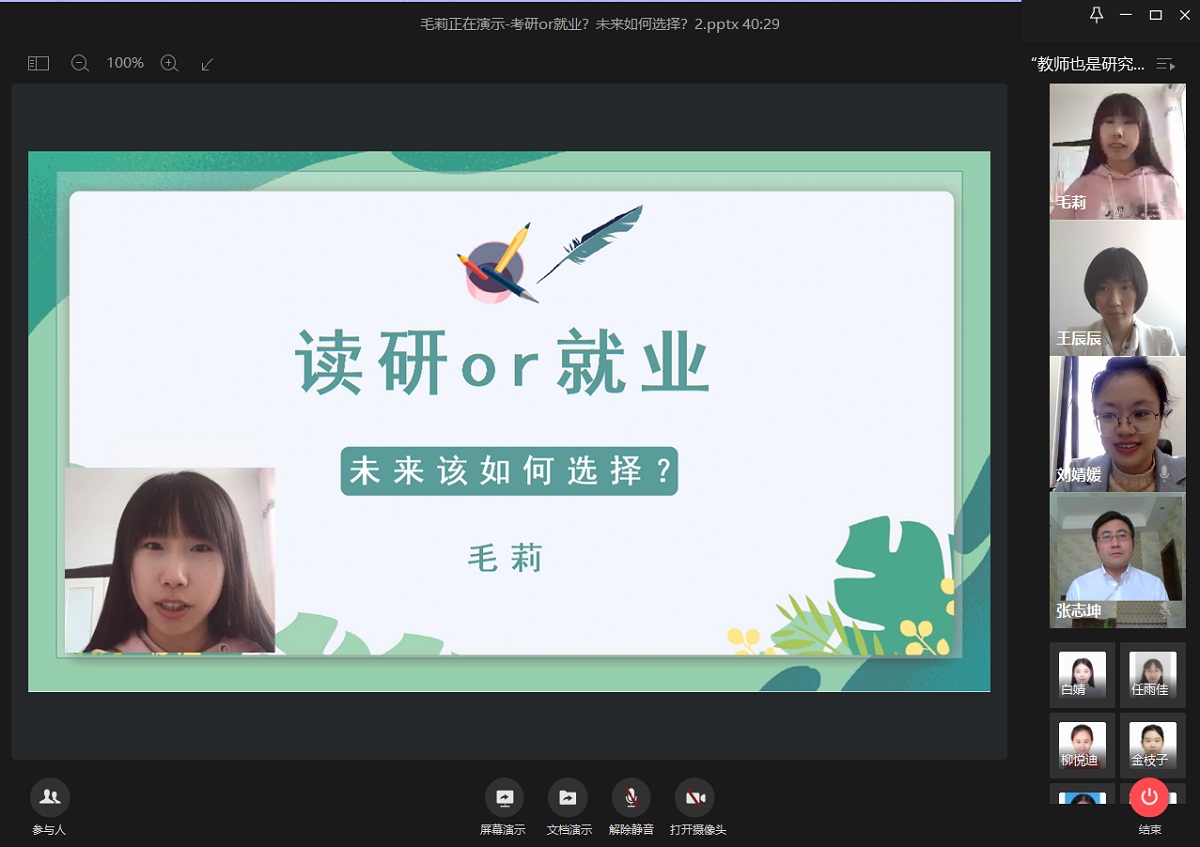Image resolution: width=1200 pixels, height=847 pixels.
Task: Select 张志坤's video tile
Action: [x=1117, y=560]
